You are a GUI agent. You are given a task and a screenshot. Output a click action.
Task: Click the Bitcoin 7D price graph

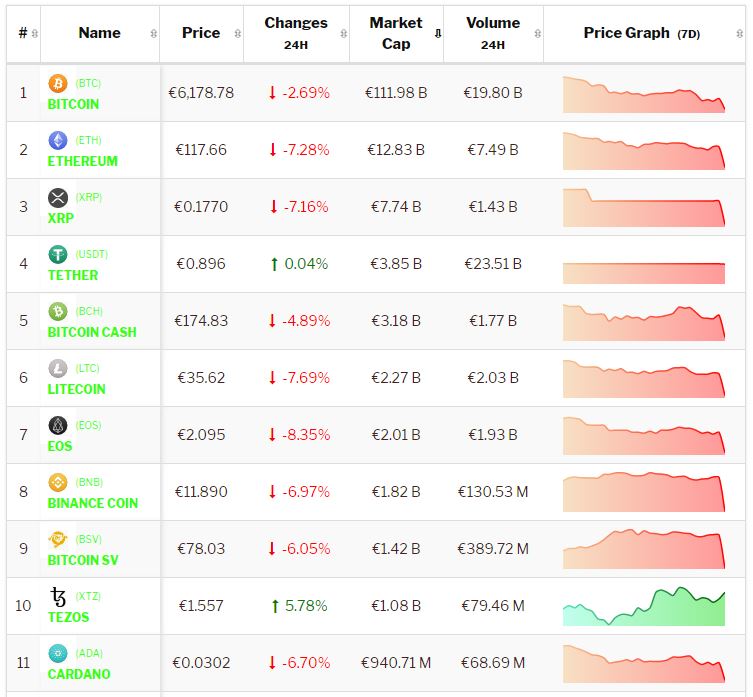click(644, 94)
